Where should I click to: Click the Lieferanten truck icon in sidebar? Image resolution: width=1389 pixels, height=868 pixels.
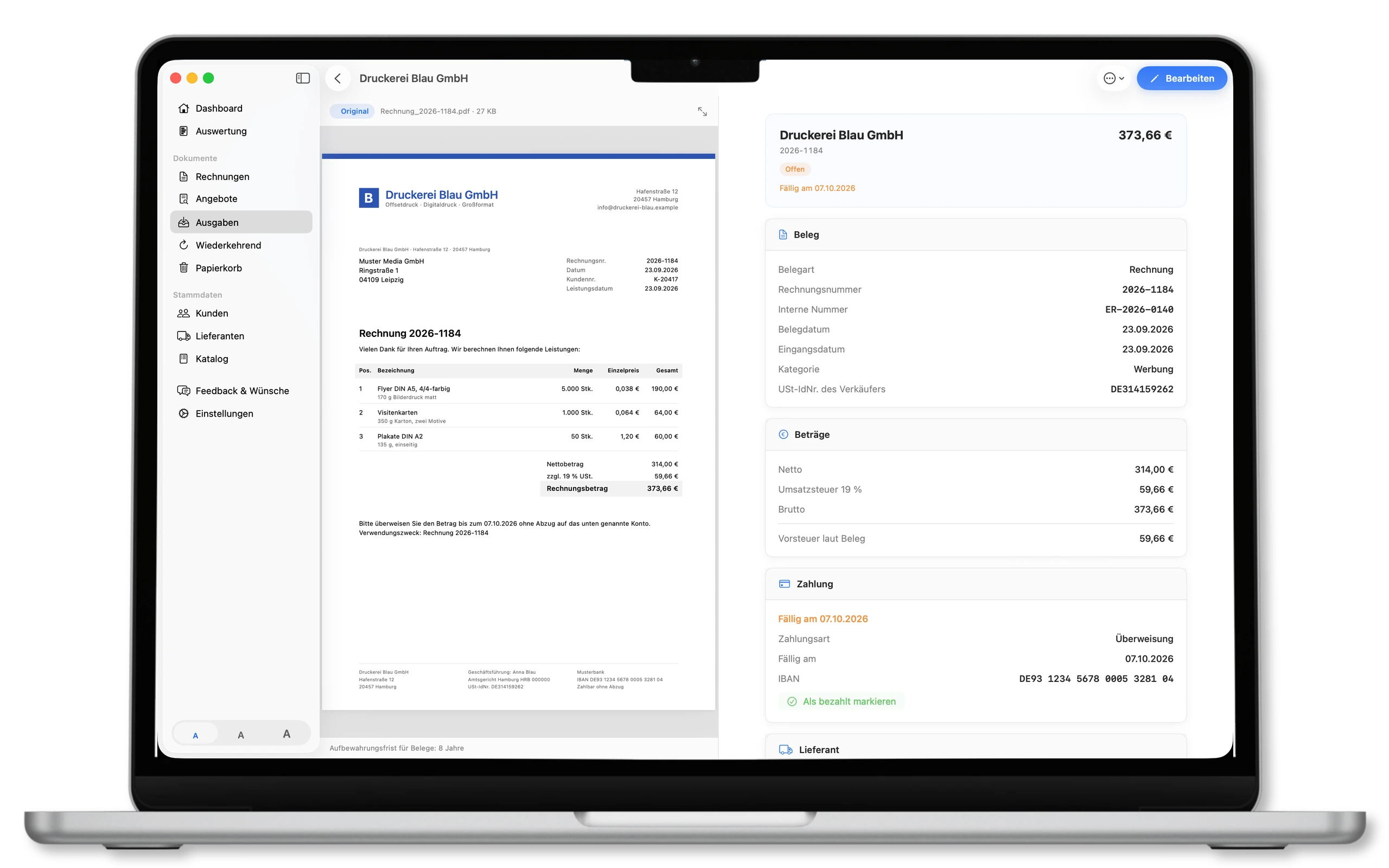click(184, 336)
